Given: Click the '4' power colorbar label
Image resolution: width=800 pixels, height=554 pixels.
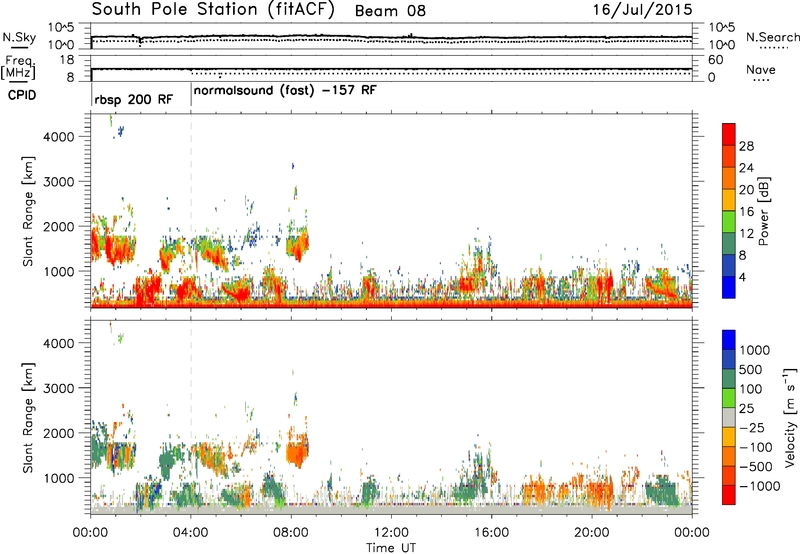Looking at the screenshot, I should pos(743,277).
